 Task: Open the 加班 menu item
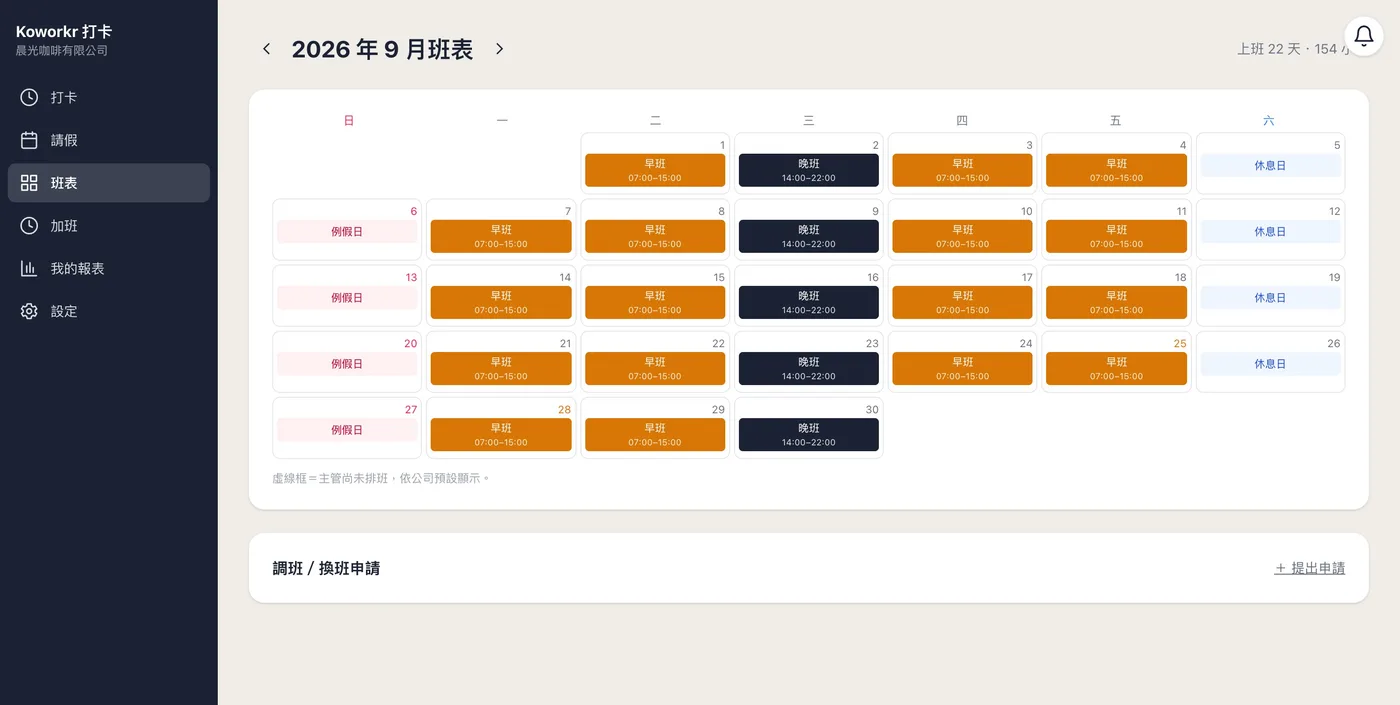[109, 226]
